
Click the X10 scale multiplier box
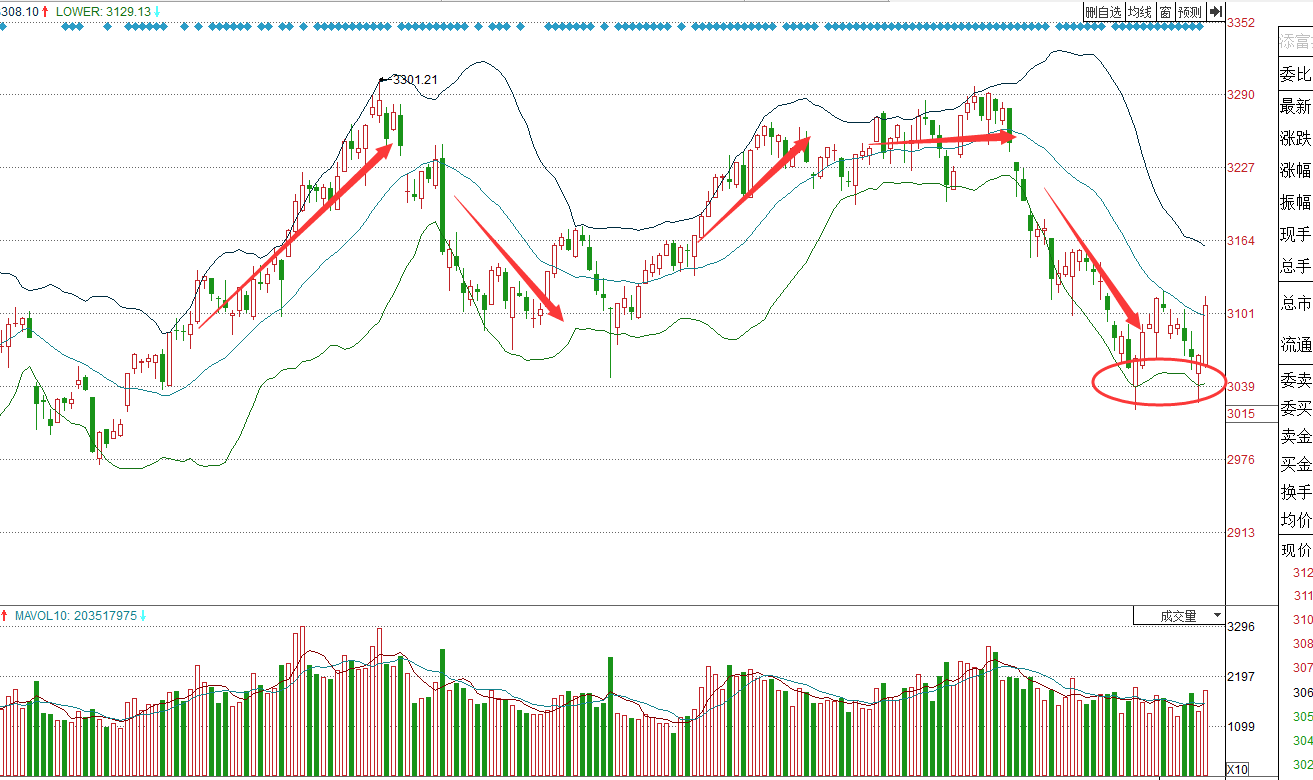[x=1237, y=769]
